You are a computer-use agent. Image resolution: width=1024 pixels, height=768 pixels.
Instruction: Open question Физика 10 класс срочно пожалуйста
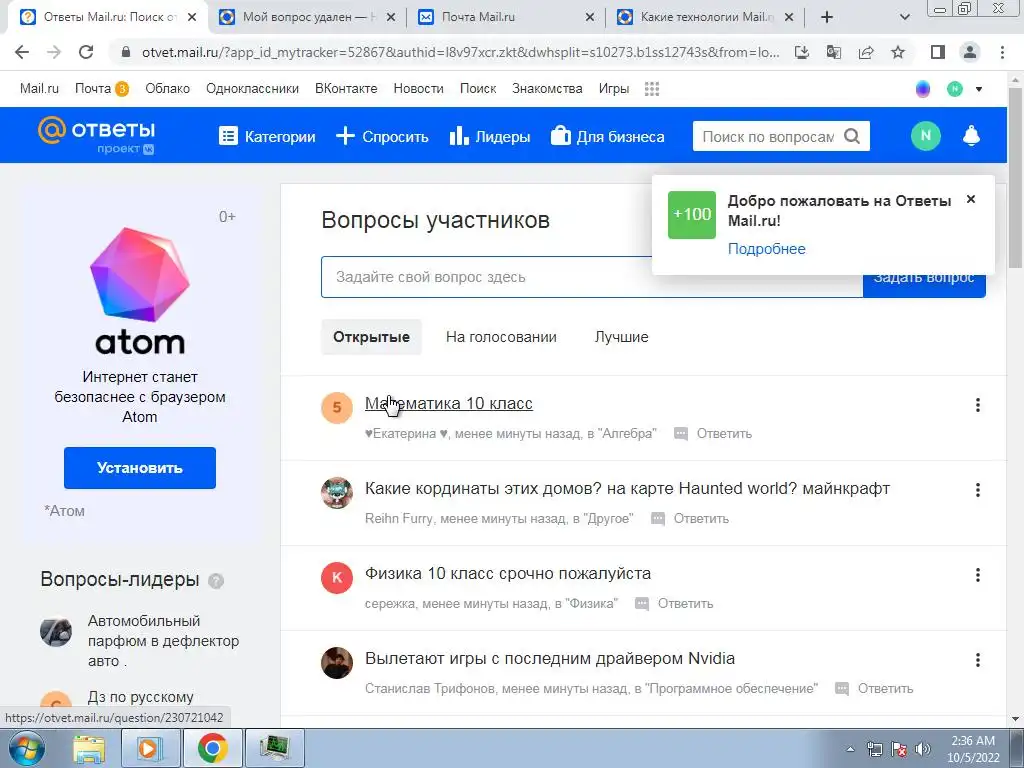[507, 573]
